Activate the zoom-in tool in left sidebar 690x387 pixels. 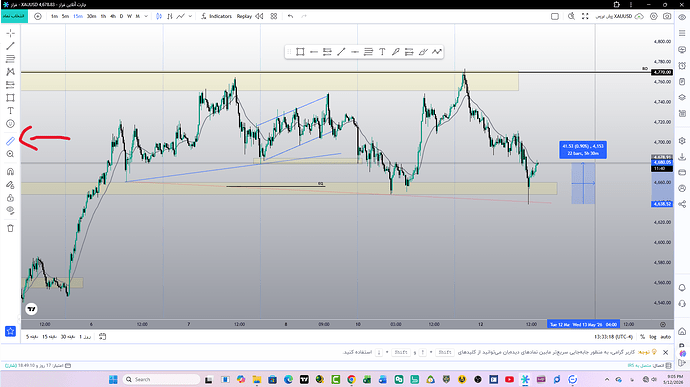[11, 154]
